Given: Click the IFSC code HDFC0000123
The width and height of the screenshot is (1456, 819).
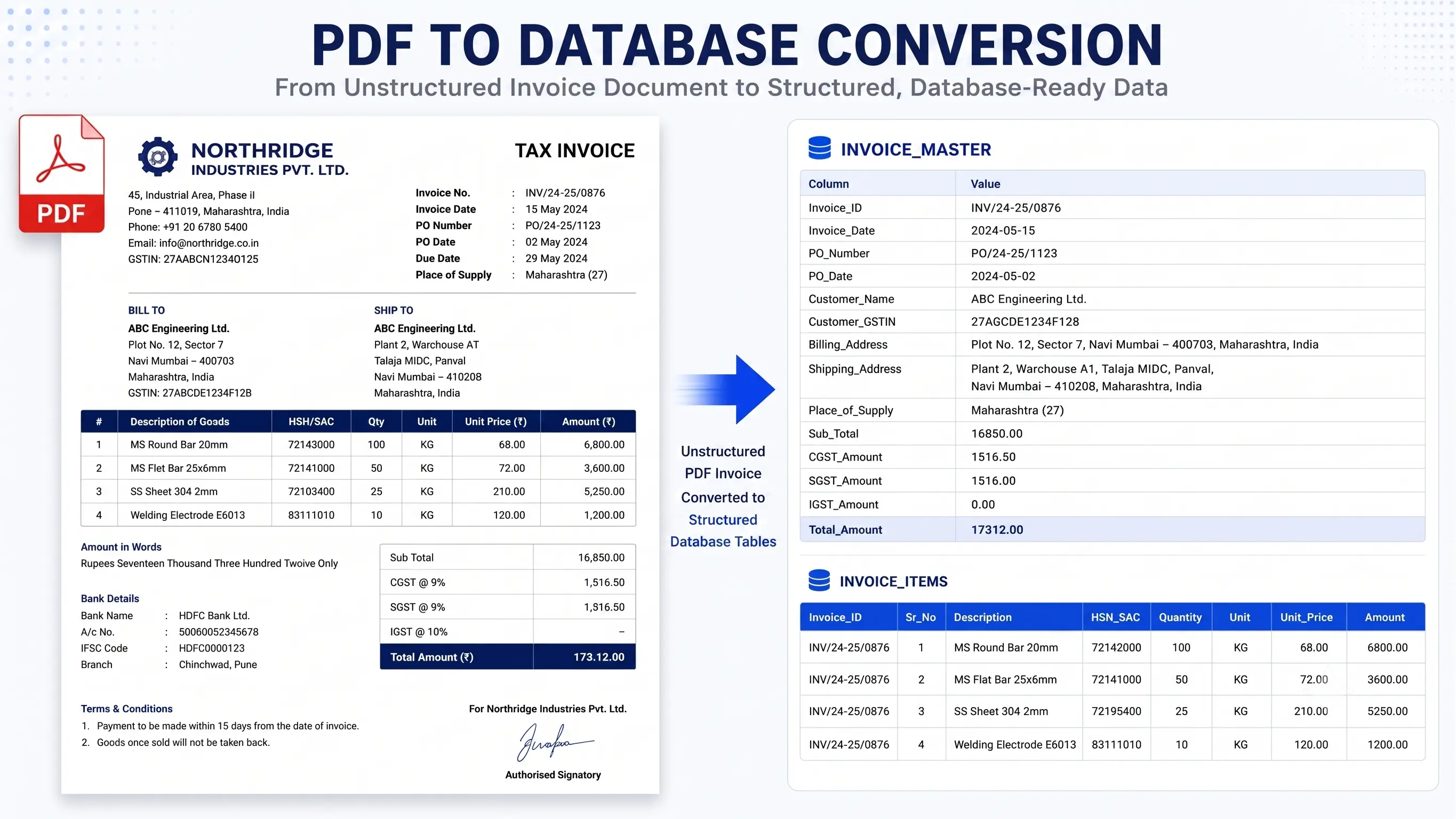Looking at the screenshot, I should pos(211,648).
